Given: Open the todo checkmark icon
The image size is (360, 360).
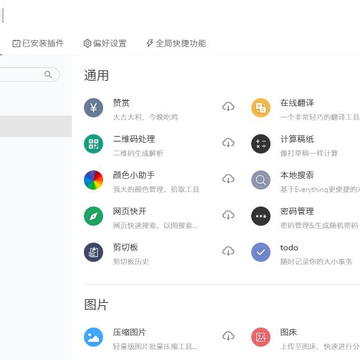Looking at the screenshot, I should pos(261,252).
